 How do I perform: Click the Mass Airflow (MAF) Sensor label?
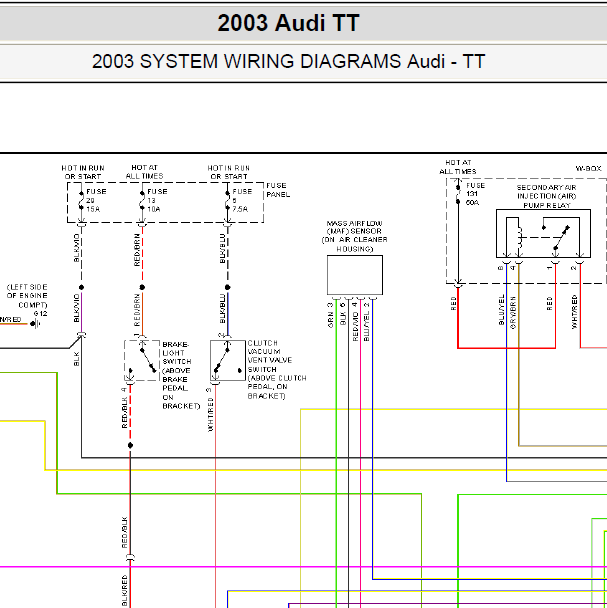(355, 236)
